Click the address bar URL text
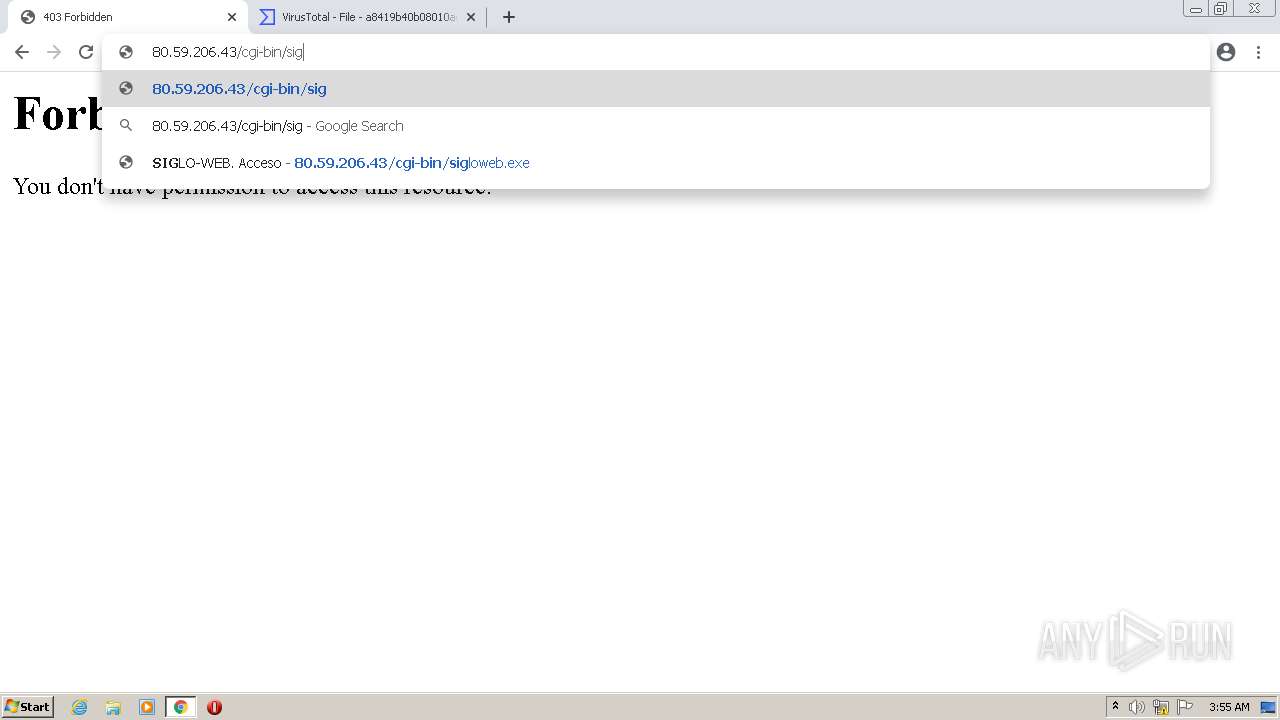Viewport: 1280px width, 720px height. point(227,52)
